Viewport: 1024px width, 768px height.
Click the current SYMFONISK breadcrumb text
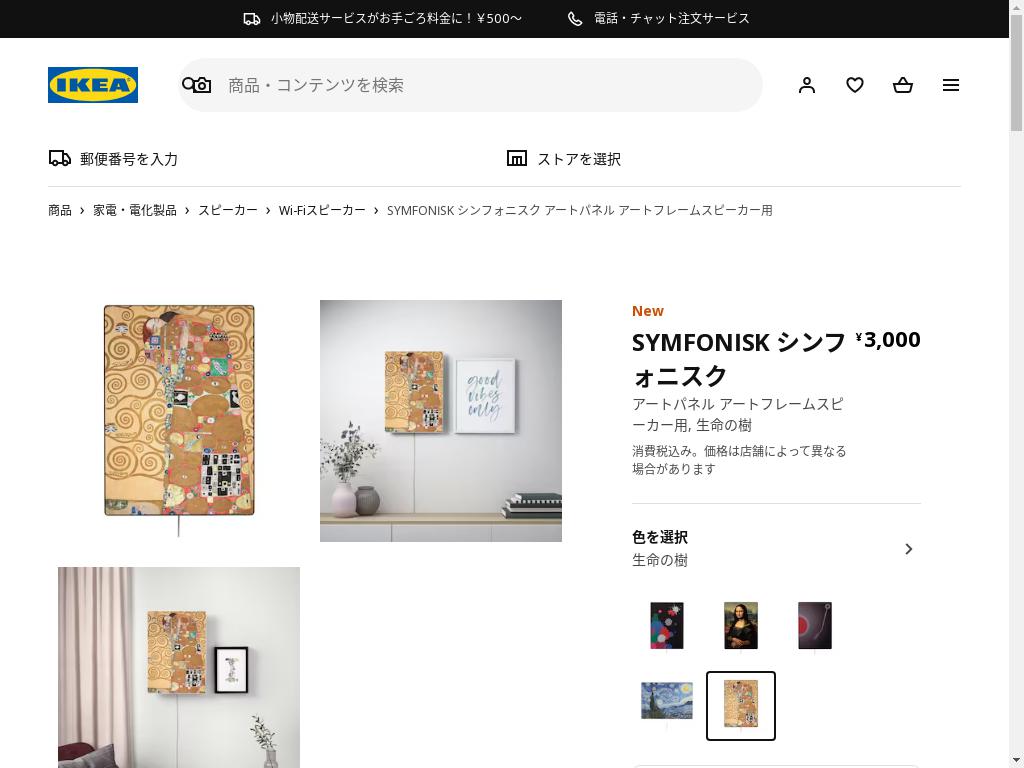pos(580,210)
